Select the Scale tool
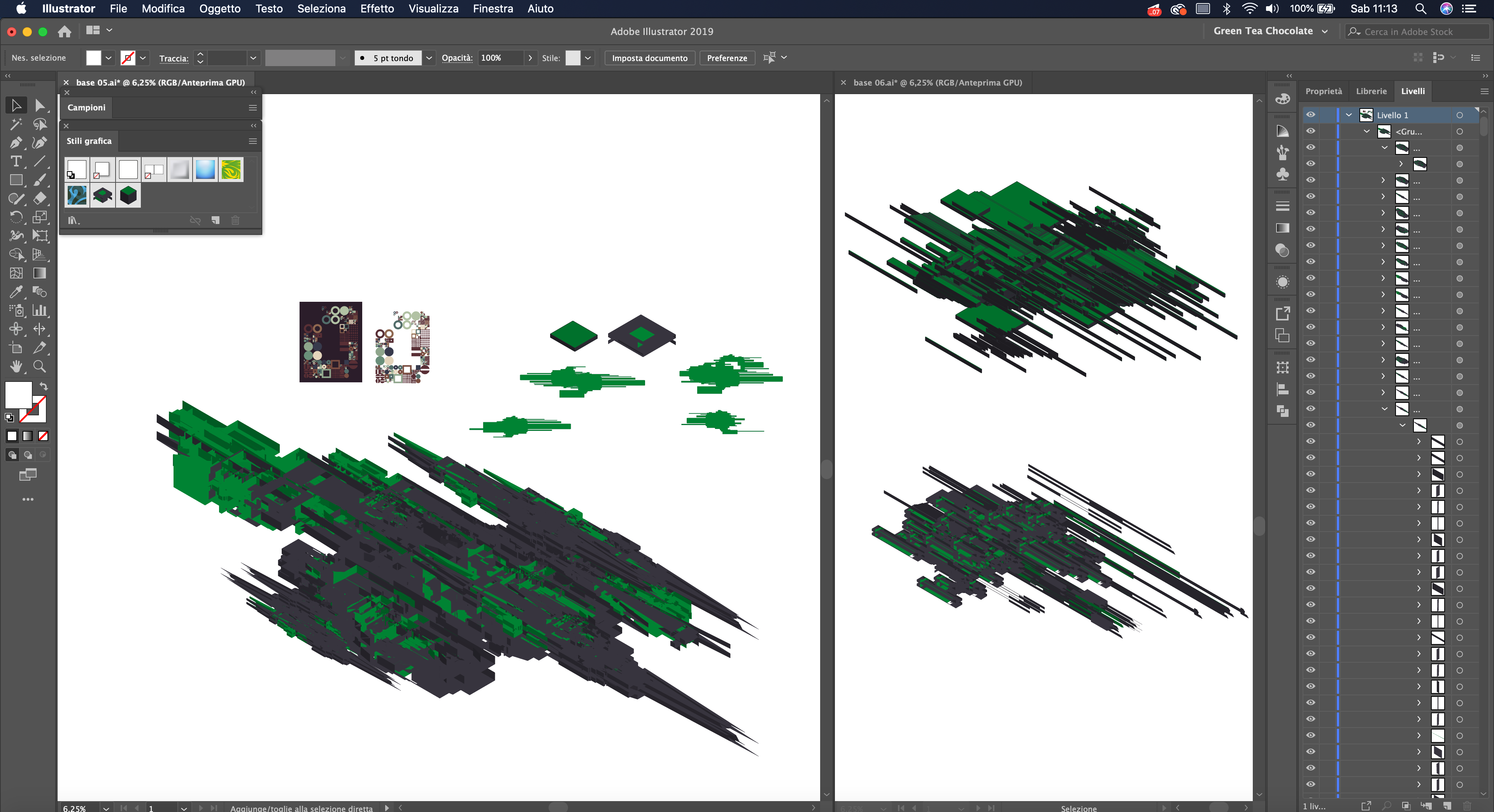Image resolution: width=1494 pixels, height=812 pixels. [x=39, y=217]
